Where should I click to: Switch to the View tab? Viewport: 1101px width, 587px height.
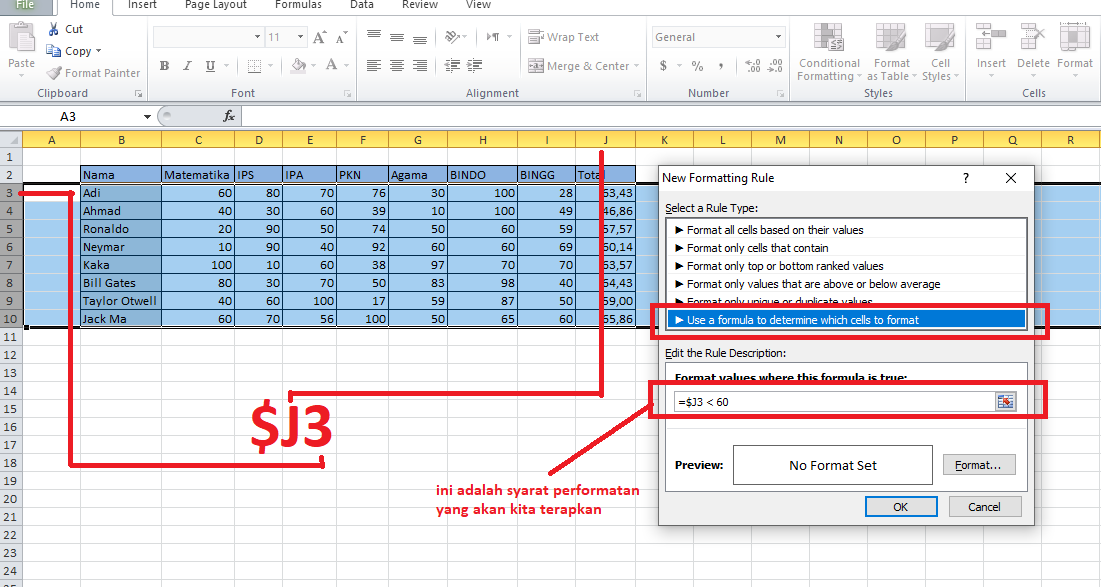click(x=478, y=5)
